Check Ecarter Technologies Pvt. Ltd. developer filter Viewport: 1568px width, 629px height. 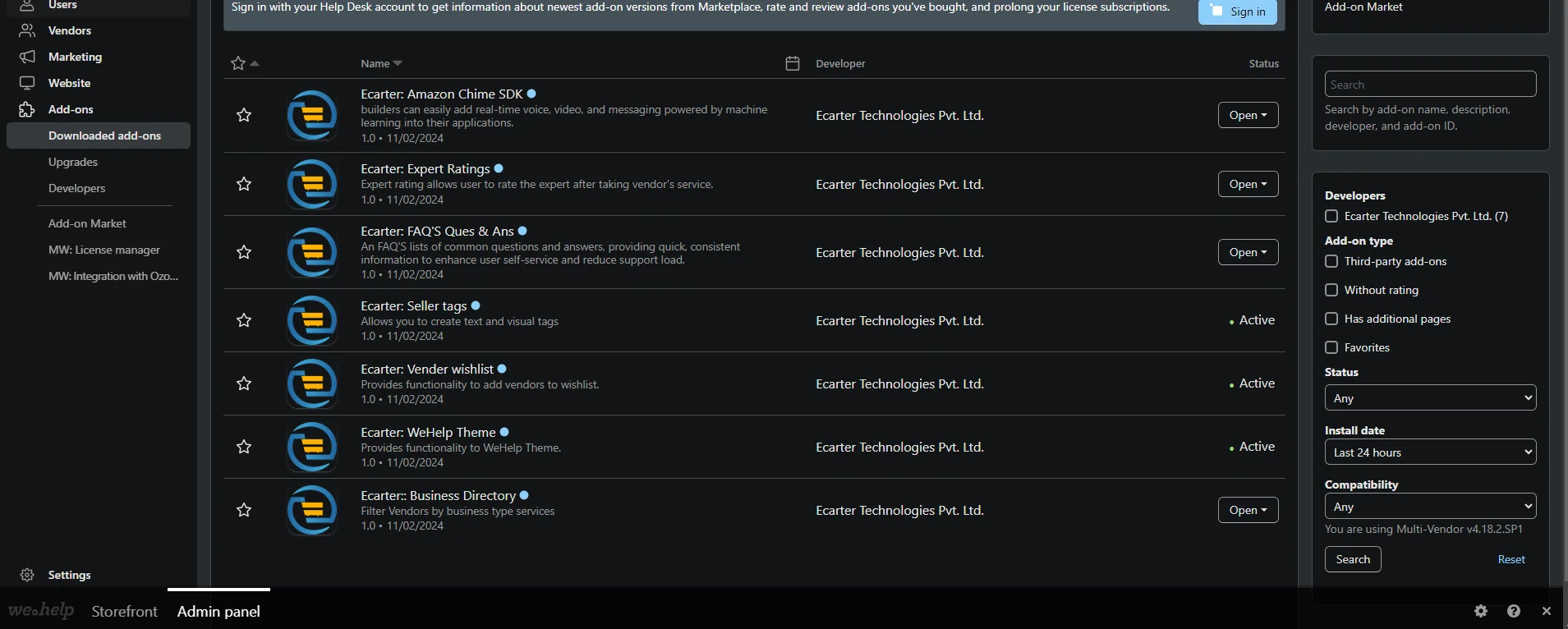[x=1331, y=216]
